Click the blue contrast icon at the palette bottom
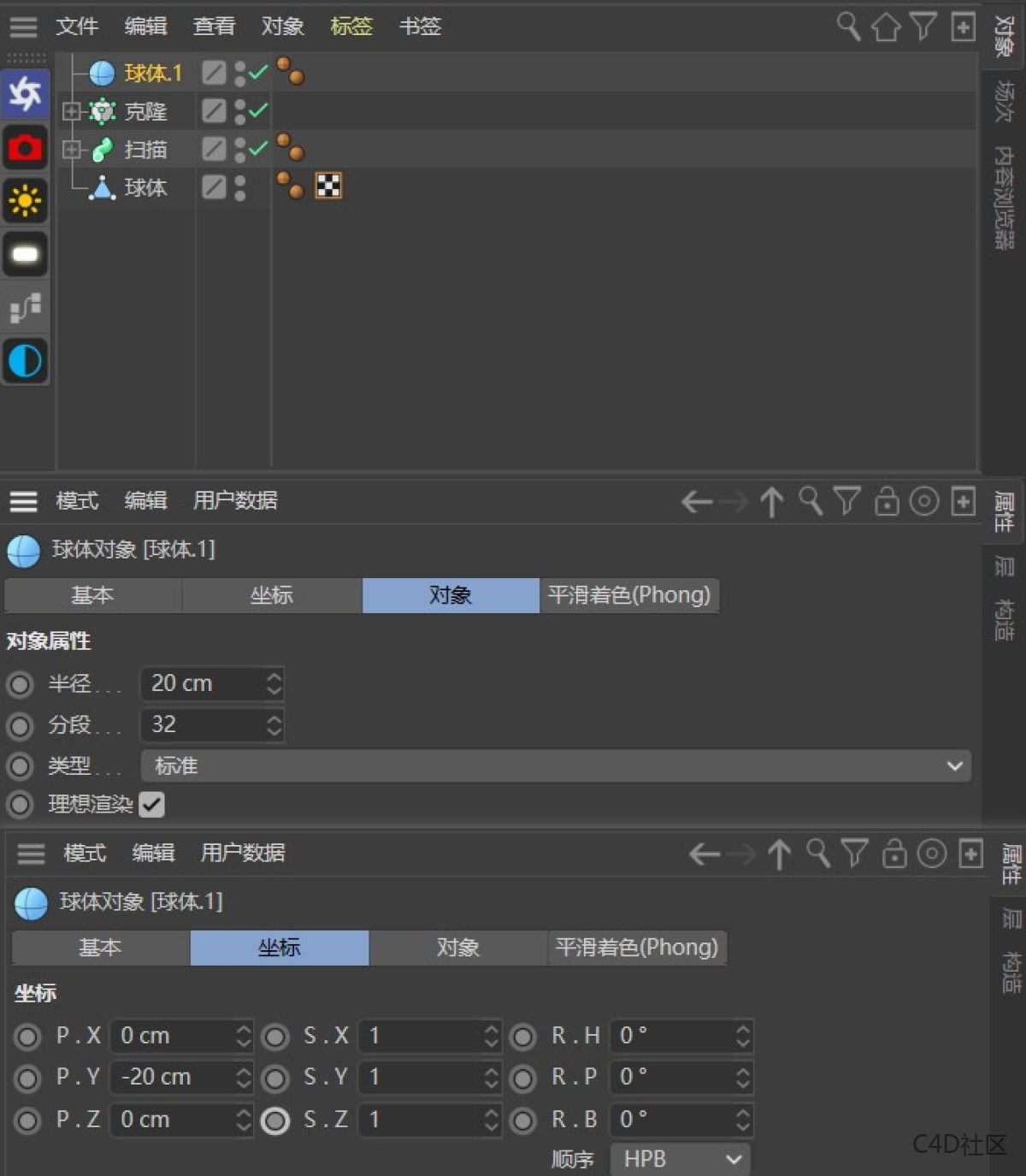The height and width of the screenshot is (1176, 1026). 25,362
